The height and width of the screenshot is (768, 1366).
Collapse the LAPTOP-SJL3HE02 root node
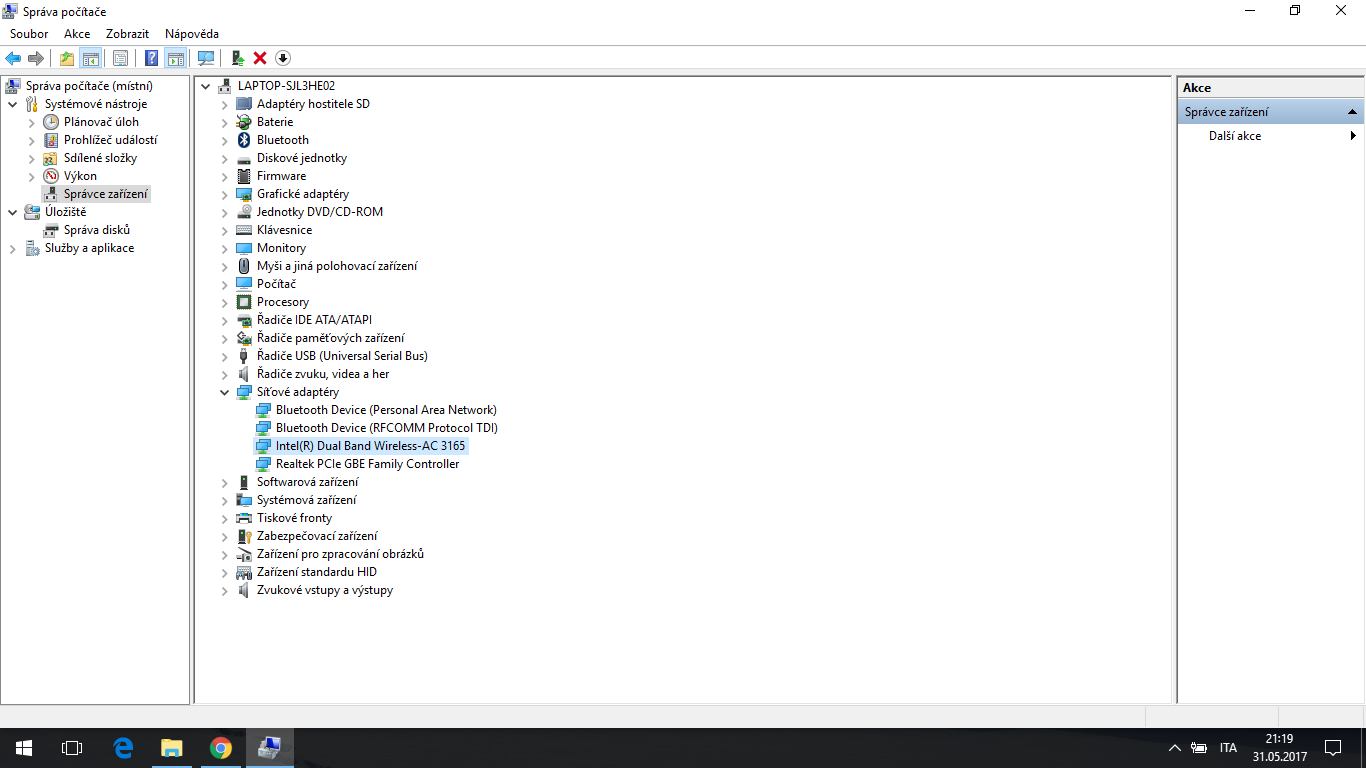206,86
